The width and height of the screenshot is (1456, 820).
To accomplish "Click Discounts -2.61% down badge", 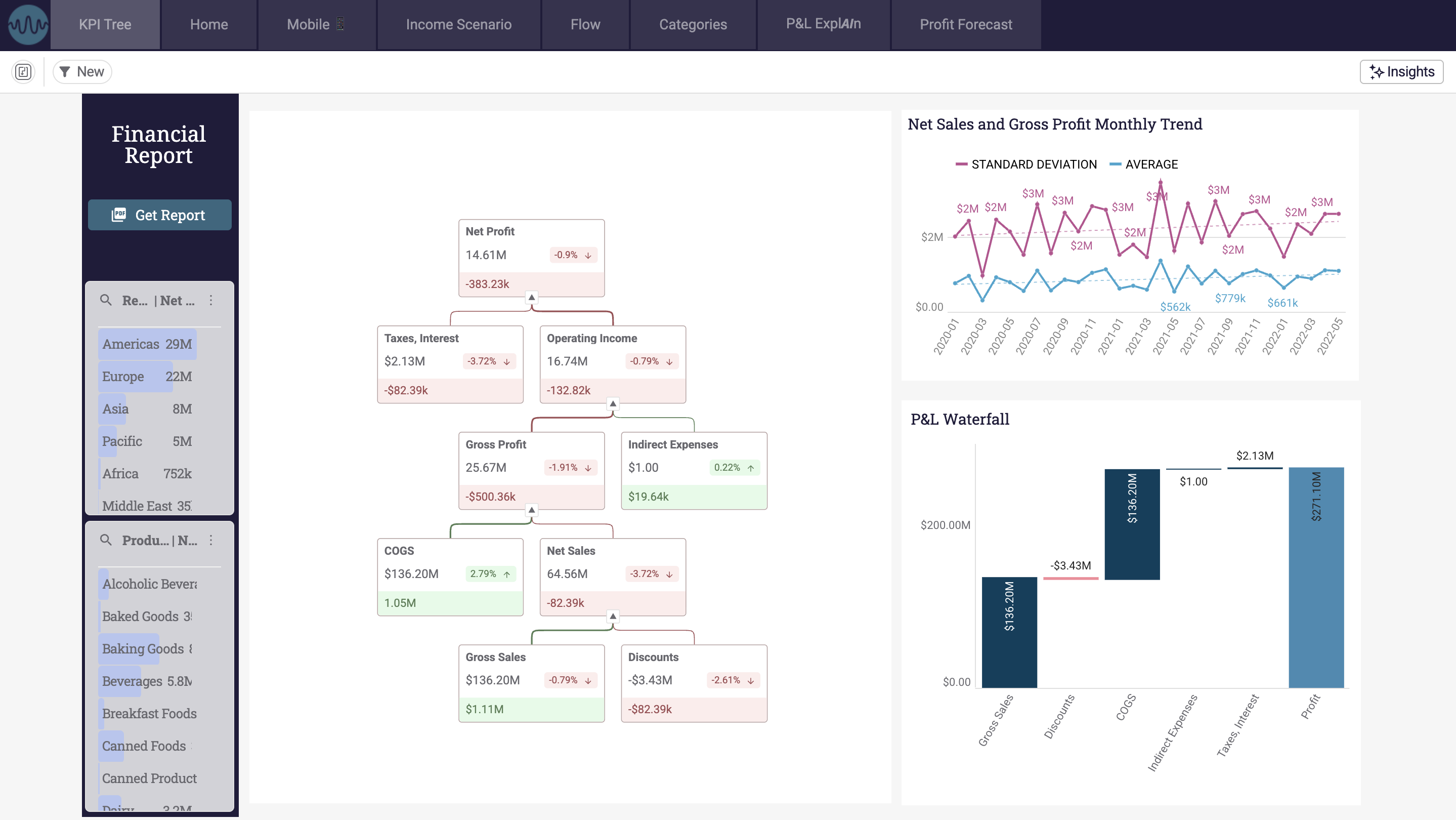I will [x=733, y=680].
